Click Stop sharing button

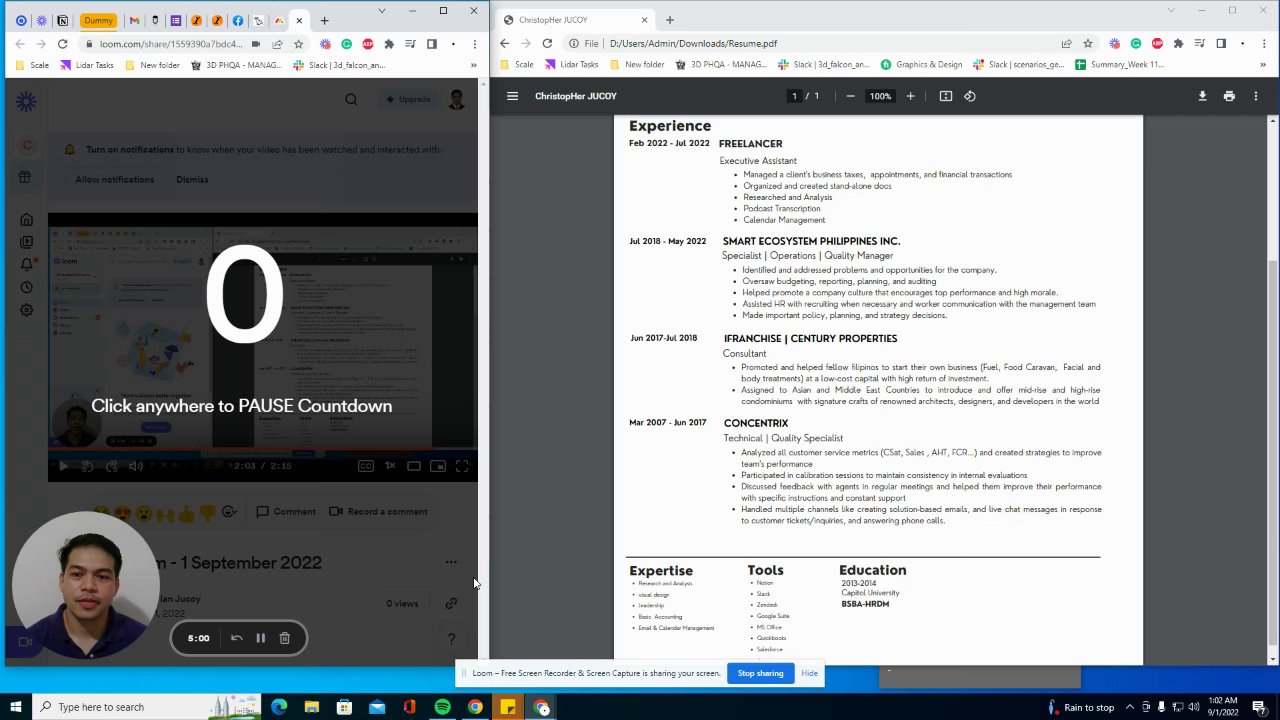[760, 673]
